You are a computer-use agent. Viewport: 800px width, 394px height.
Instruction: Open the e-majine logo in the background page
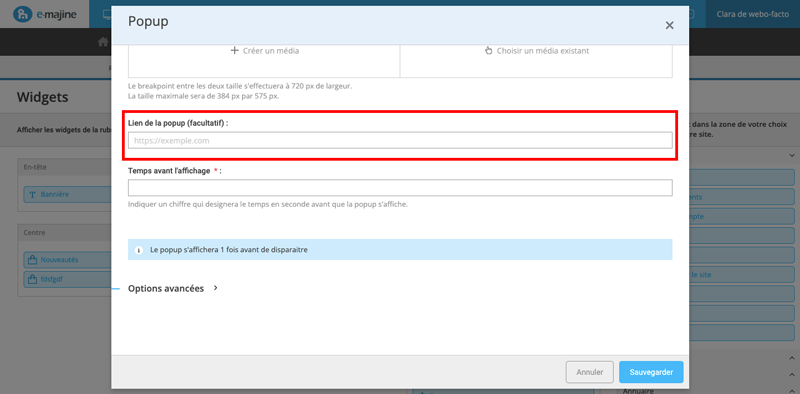click(x=45, y=14)
